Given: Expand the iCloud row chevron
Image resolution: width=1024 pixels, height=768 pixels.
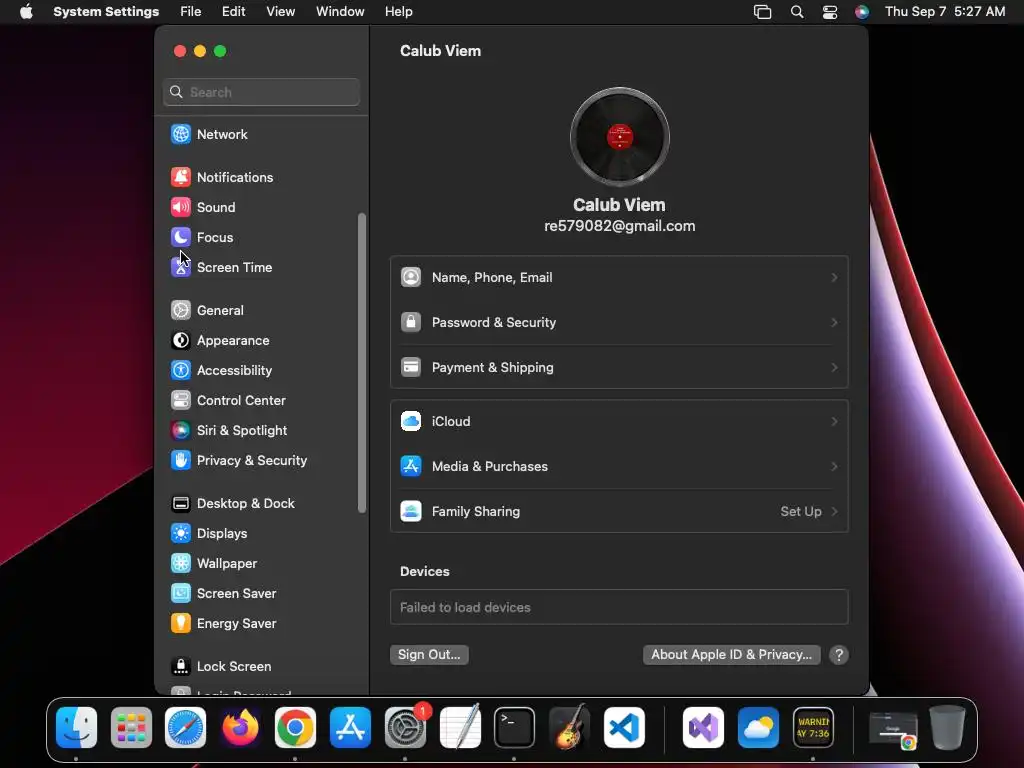Looking at the screenshot, I should [834, 421].
